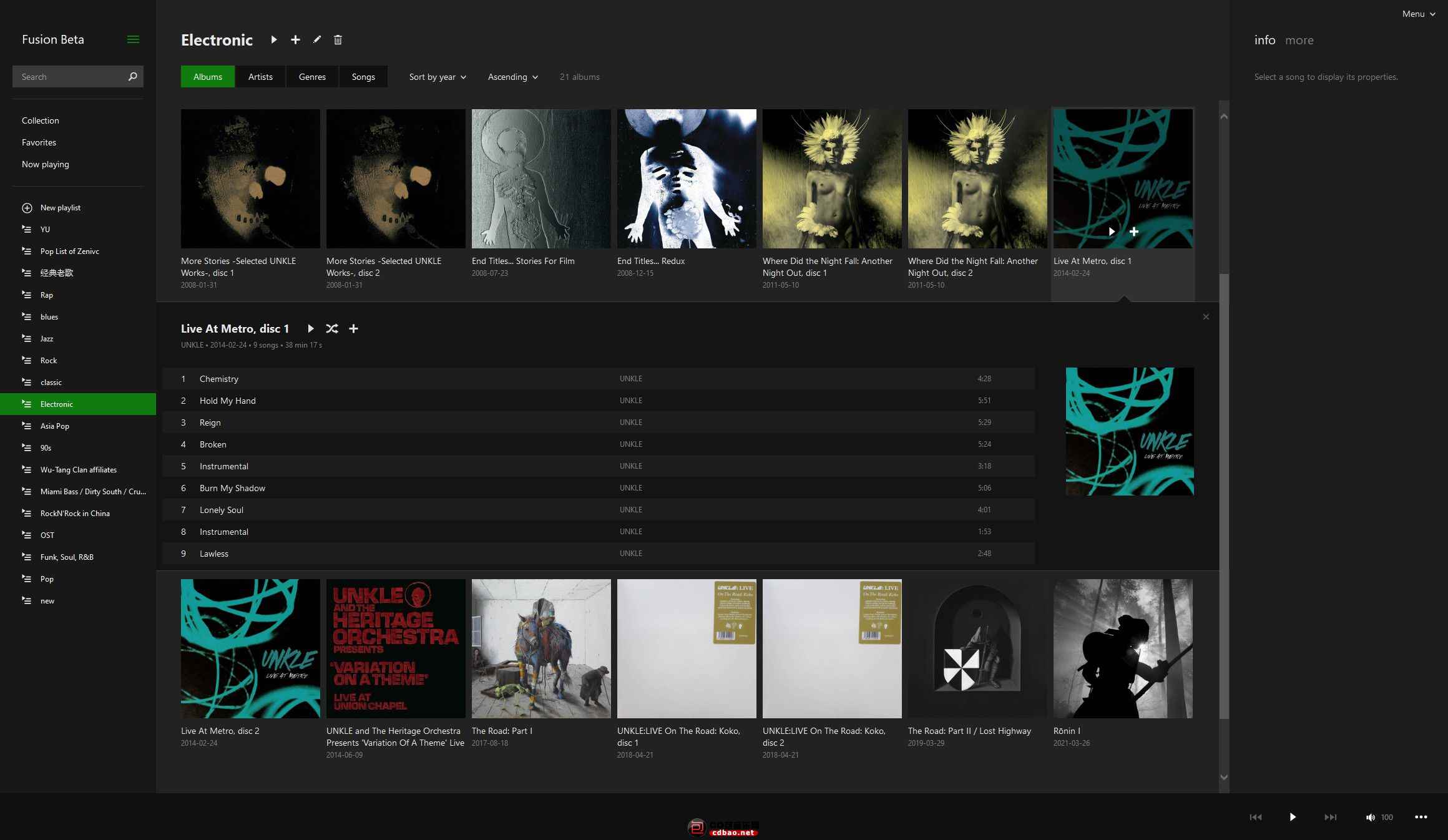Open the blues playlist
The height and width of the screenshot is (840, 1448).
(78, 317)
